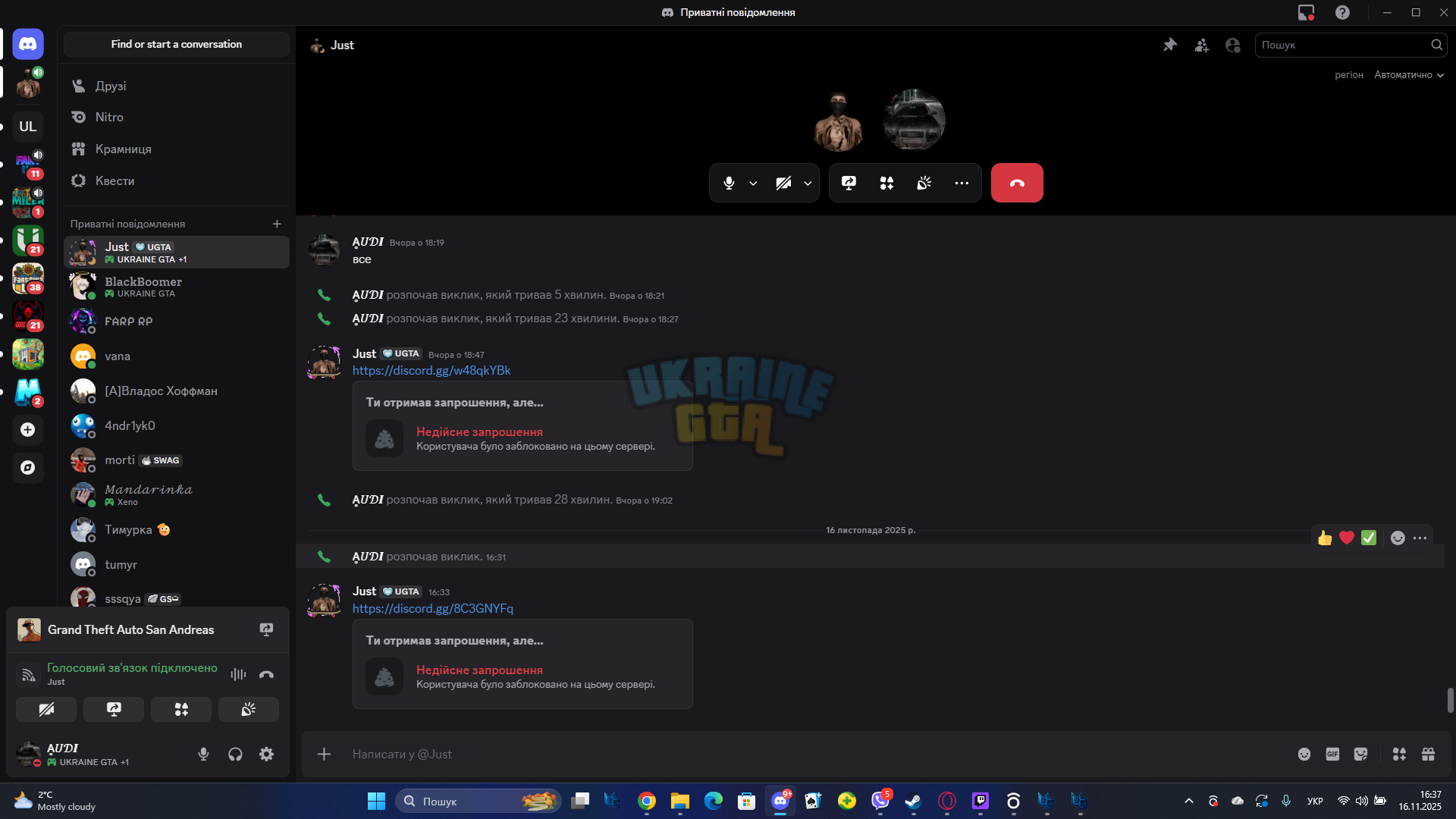Click Find or start a conversation

coord(177,44)
